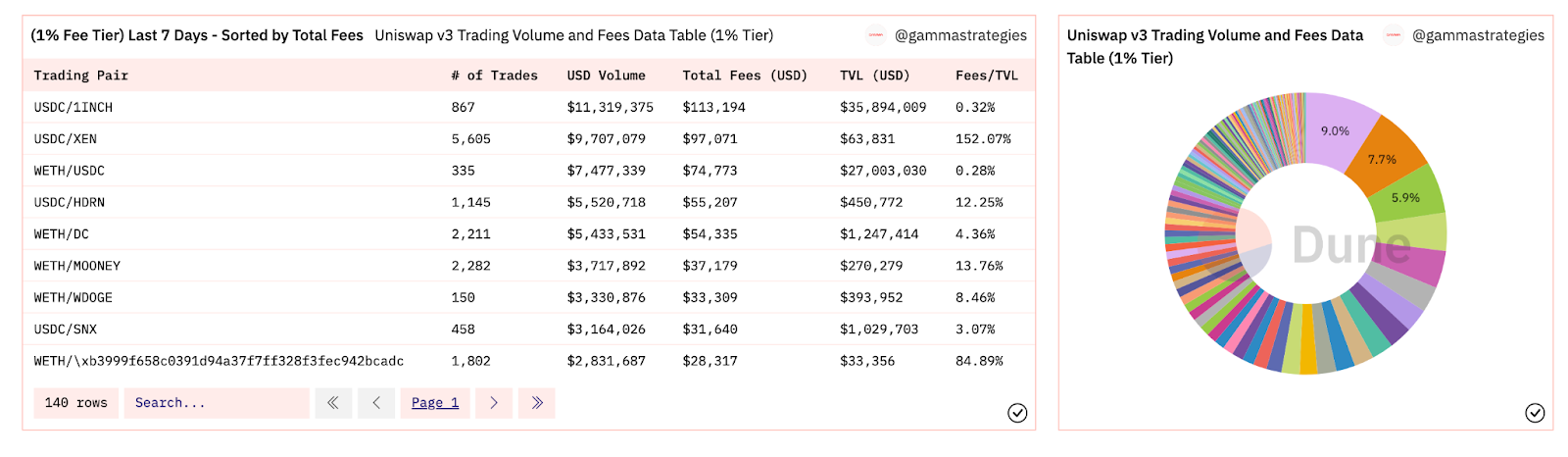This screenshot has height=457, width=1568.
Task: Sort by Total Fees (USD) column header
Action: click(x=745, y=76)
